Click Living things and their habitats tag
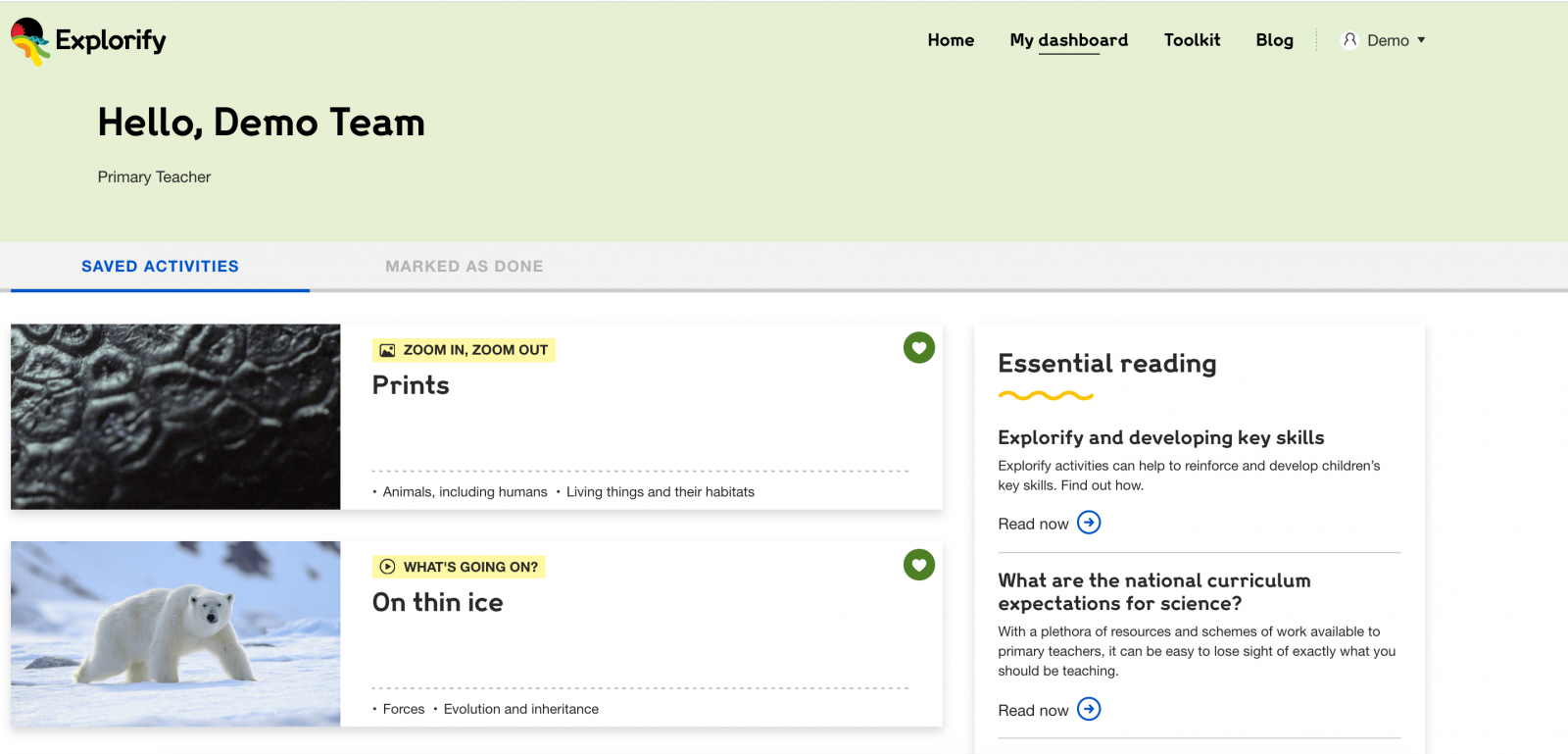 [661, 492]
